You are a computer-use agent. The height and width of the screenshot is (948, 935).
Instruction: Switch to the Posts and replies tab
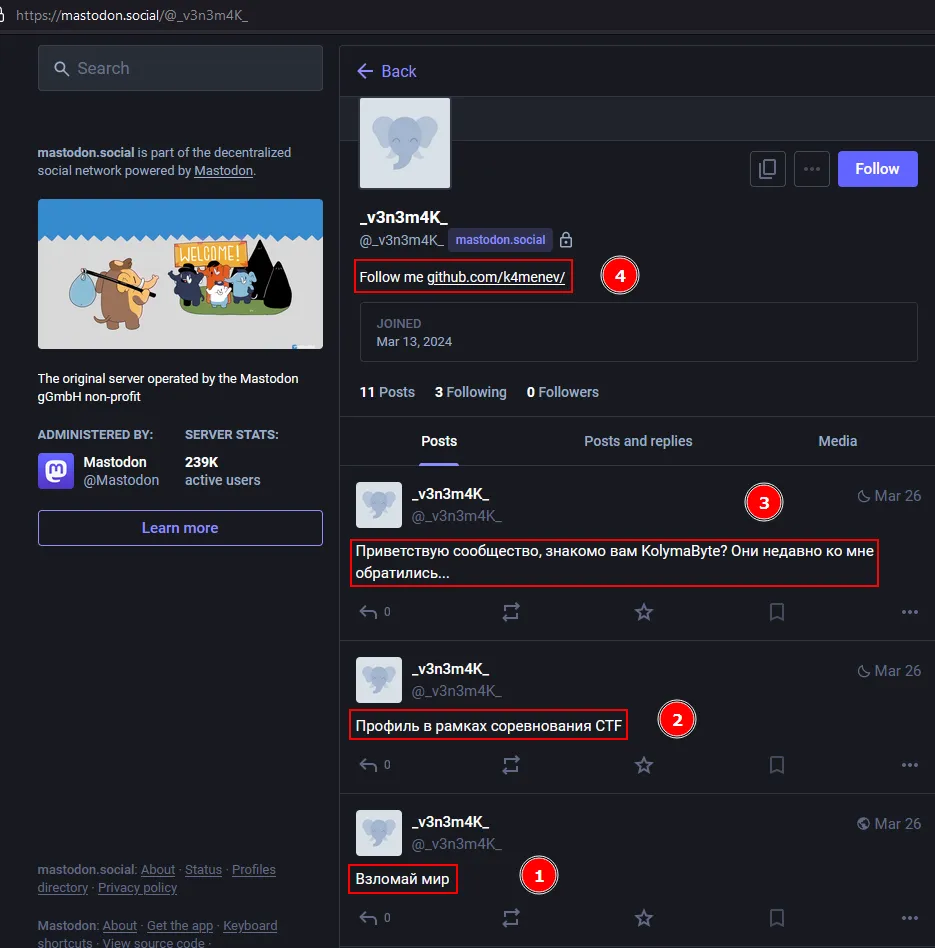click(x=638, y=441)
